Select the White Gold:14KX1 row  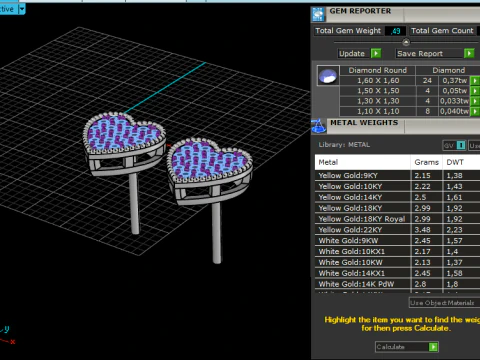point(397,273)
